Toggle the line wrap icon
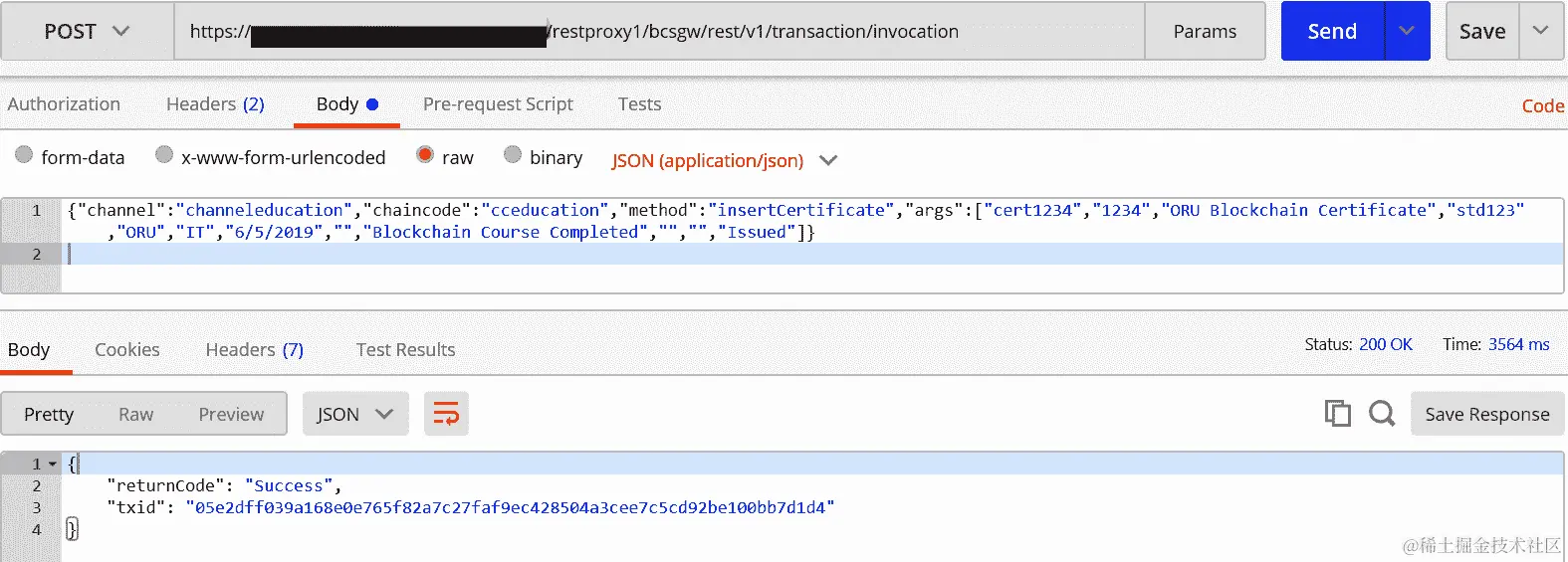Image resolution: width=1568 pixels, height=562 pixels. [x=446, y=414]
